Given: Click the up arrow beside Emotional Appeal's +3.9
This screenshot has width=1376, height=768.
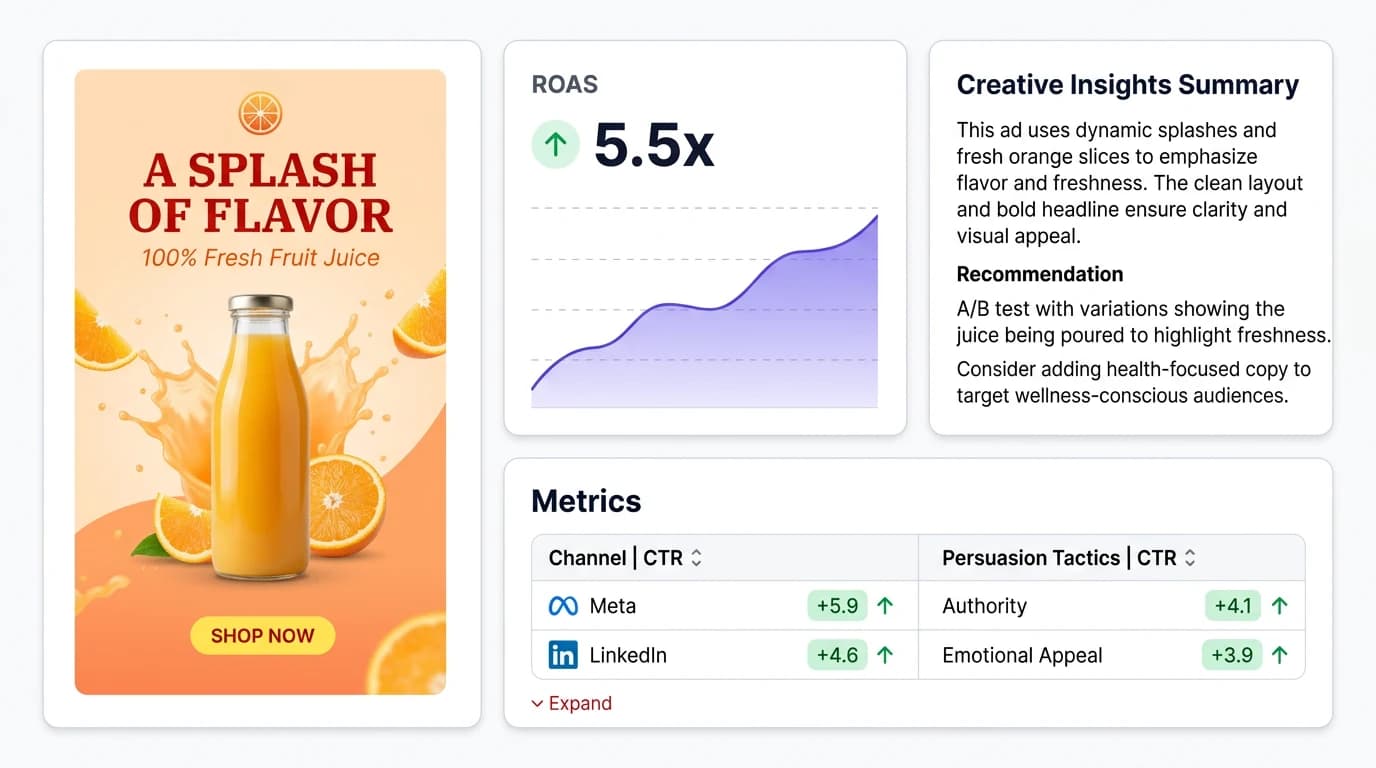Looking at the screenshot, I should 1280,655.
